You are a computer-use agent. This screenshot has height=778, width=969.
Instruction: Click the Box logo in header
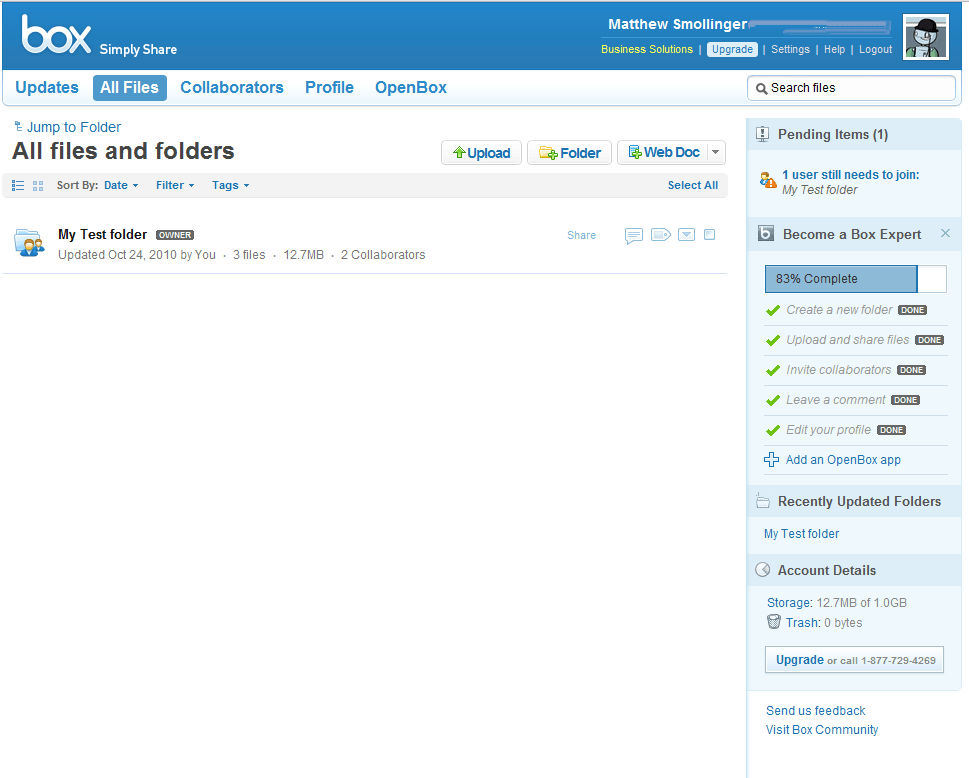[x=56, y=35]
